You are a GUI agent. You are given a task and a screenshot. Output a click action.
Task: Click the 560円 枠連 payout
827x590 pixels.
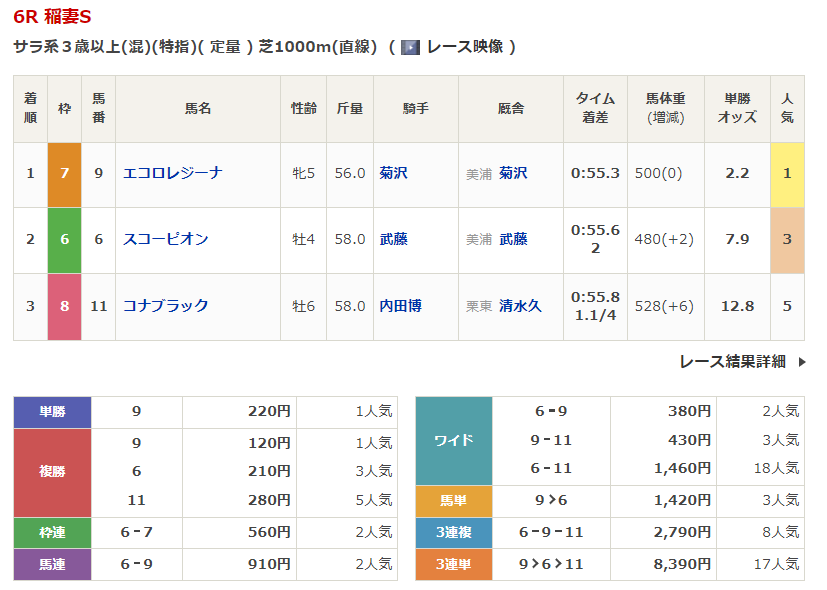pyautogui.click(x=269, y=533)
